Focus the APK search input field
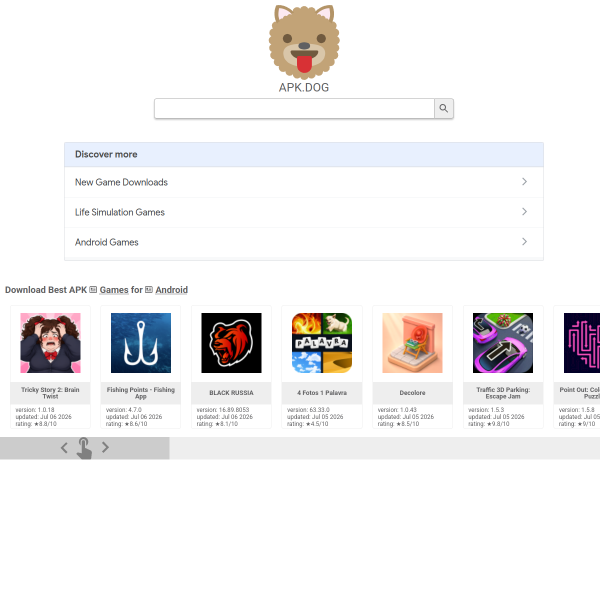600x600 pixels. pos(294,109)
